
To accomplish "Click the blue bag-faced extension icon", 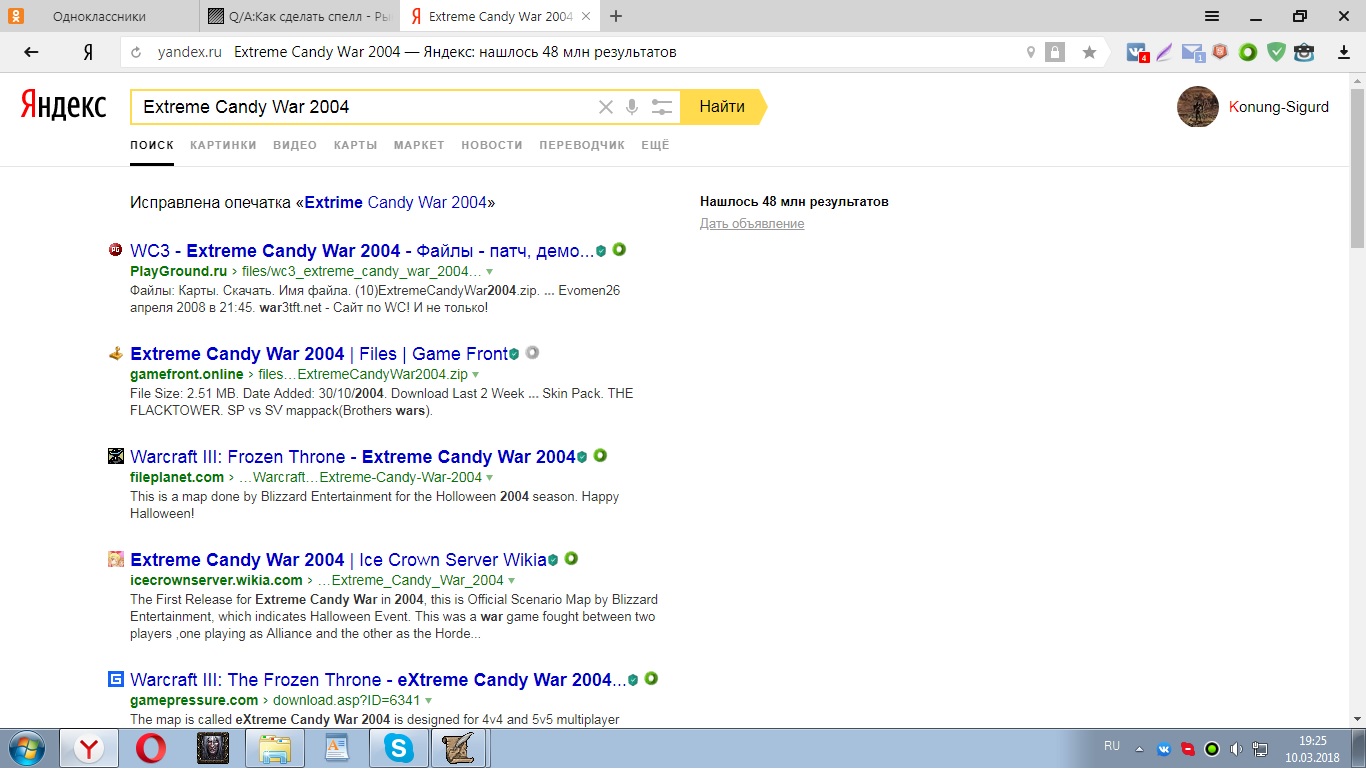I will pyautogui.click(x=1304, y=52).
